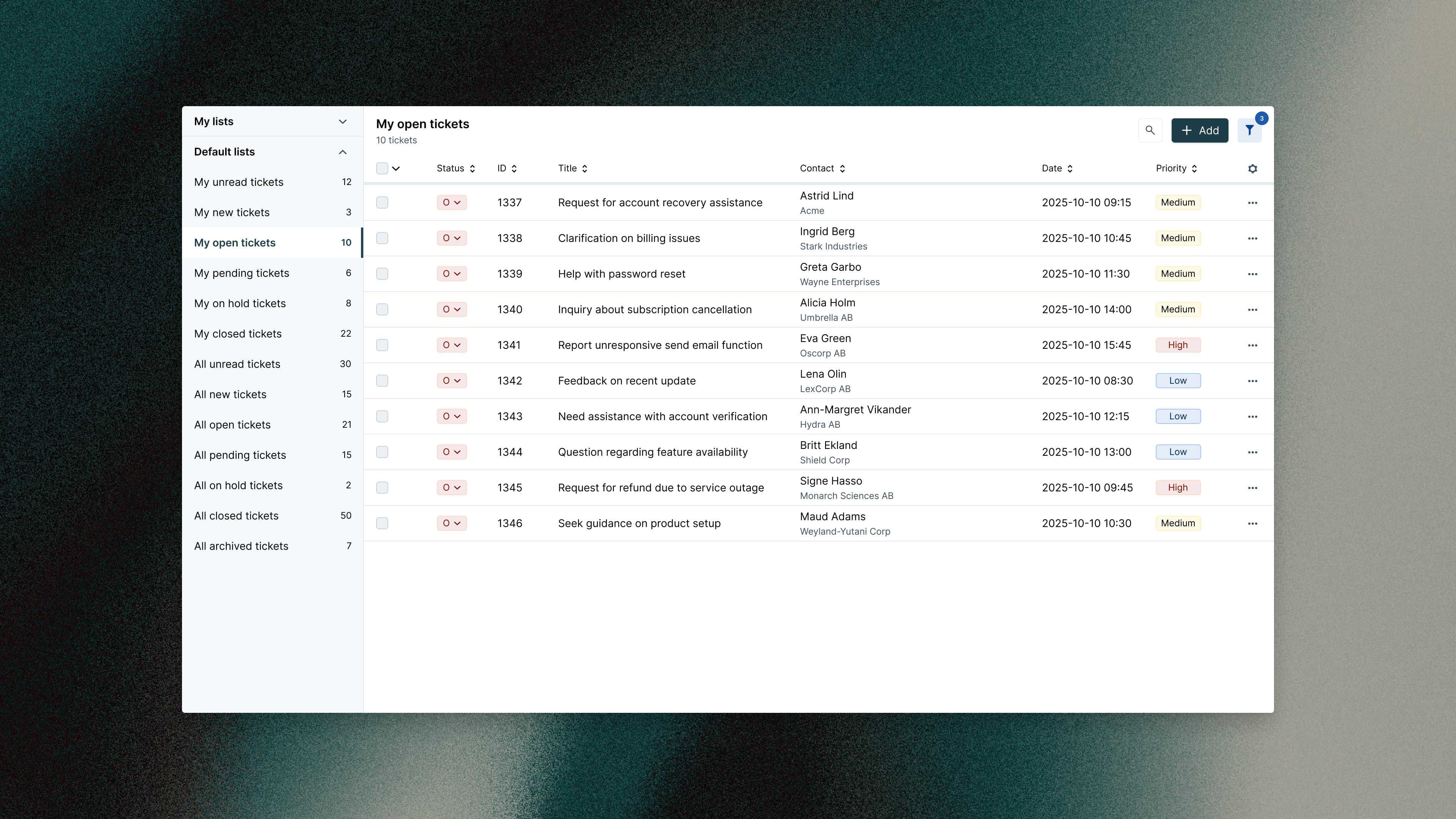
Task: Switch to the All archived tickets list
Action: click(x=242, y=546)
